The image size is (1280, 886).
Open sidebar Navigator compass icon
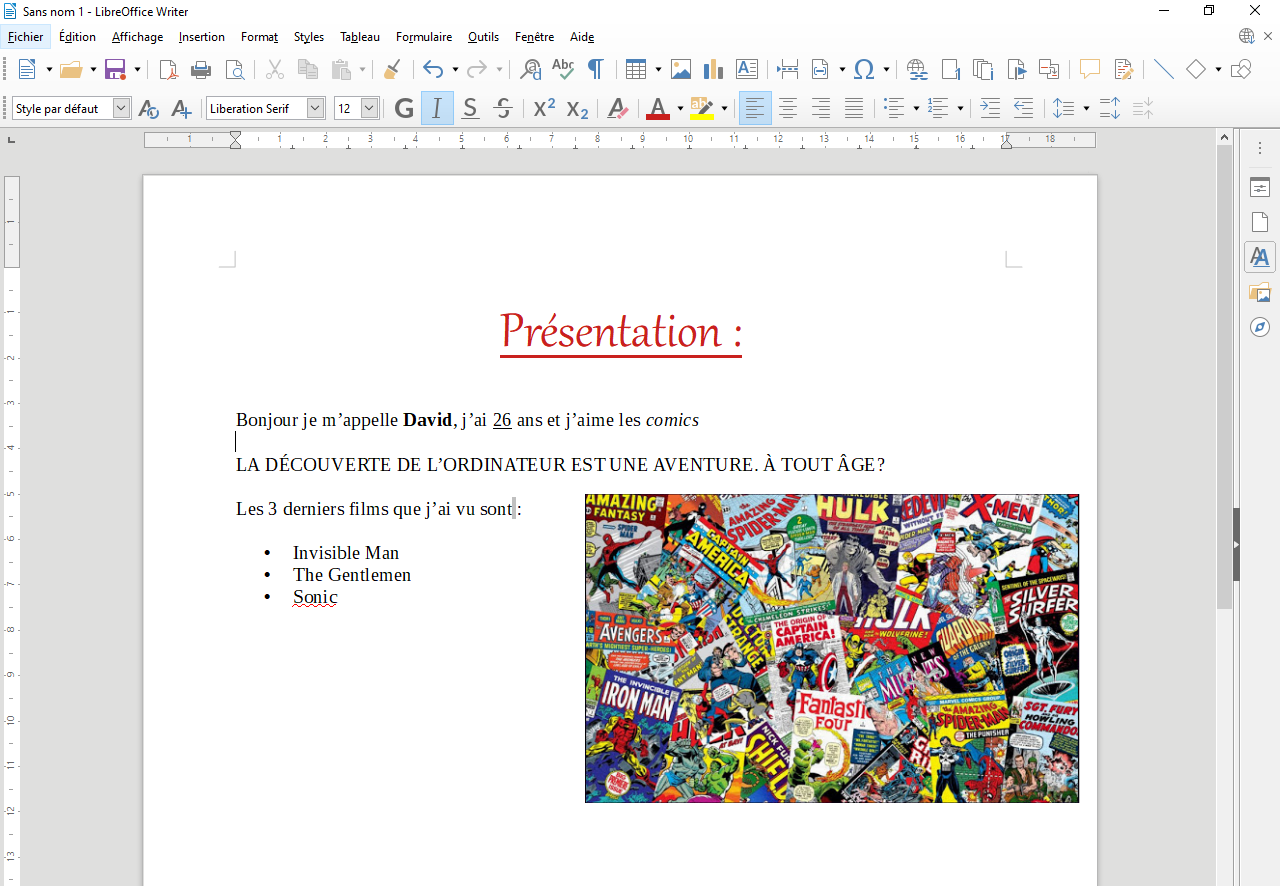pyautogui.click(x=1260, y=327)
